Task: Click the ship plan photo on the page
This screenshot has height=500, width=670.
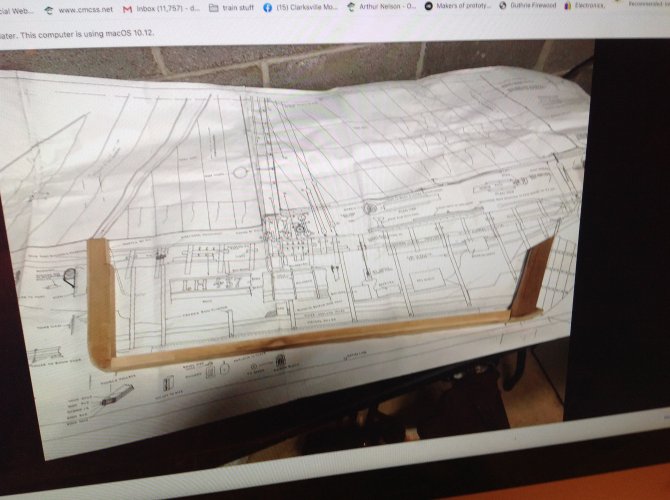Action: coord(295,252)
